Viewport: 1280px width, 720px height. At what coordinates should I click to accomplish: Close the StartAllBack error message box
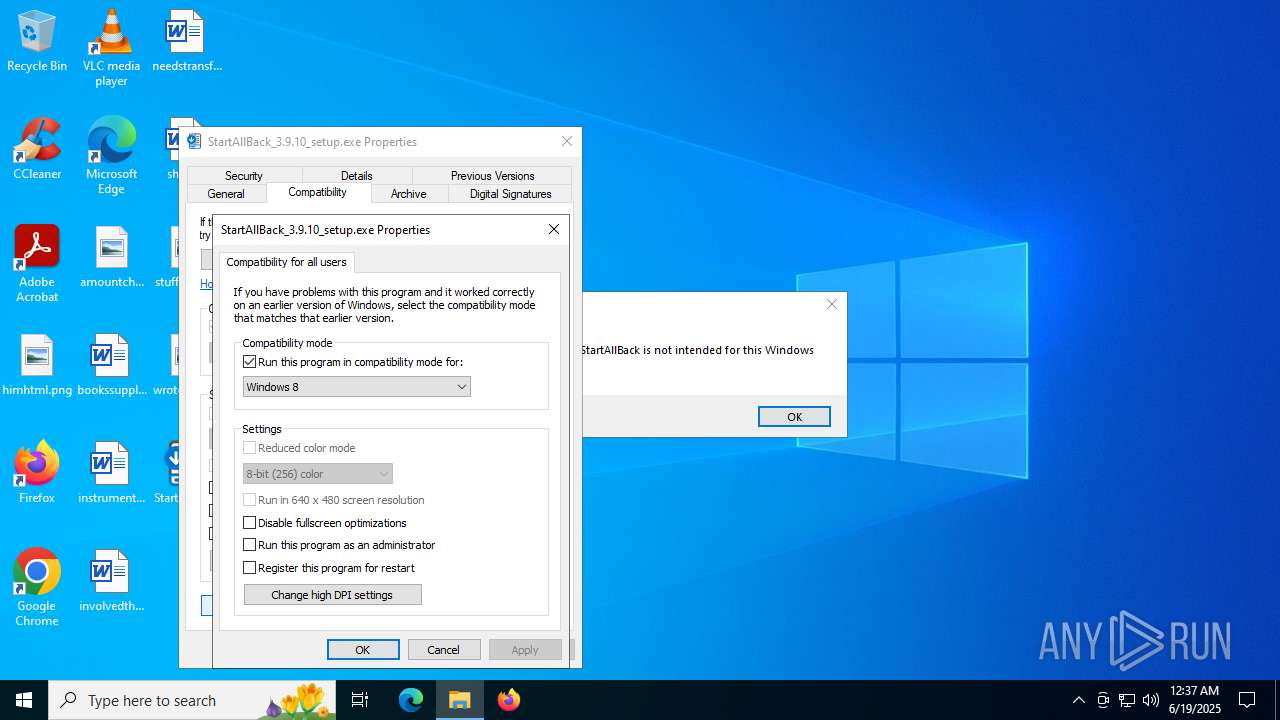pos(832,304)
